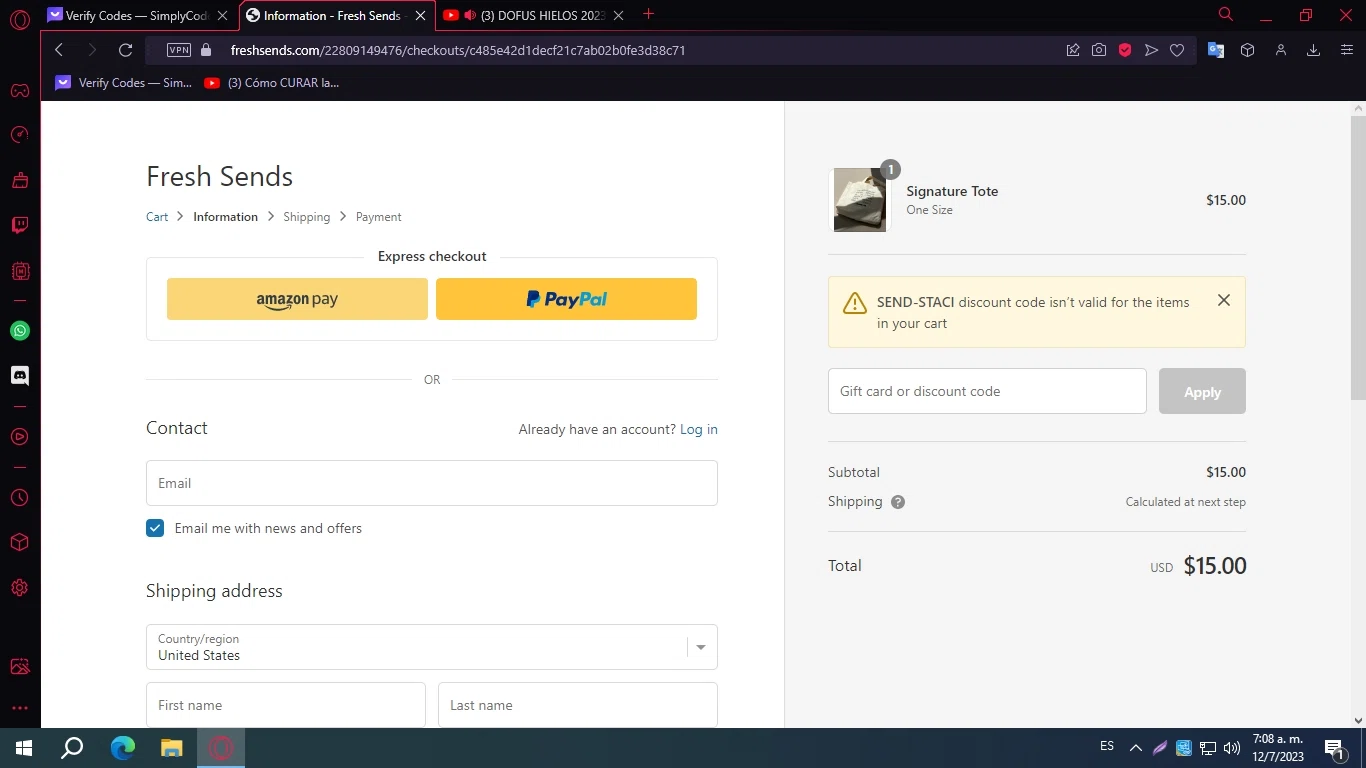Click the Apply discount button
This screenshot has width=1366, height=768.
tap(1202, 391)
